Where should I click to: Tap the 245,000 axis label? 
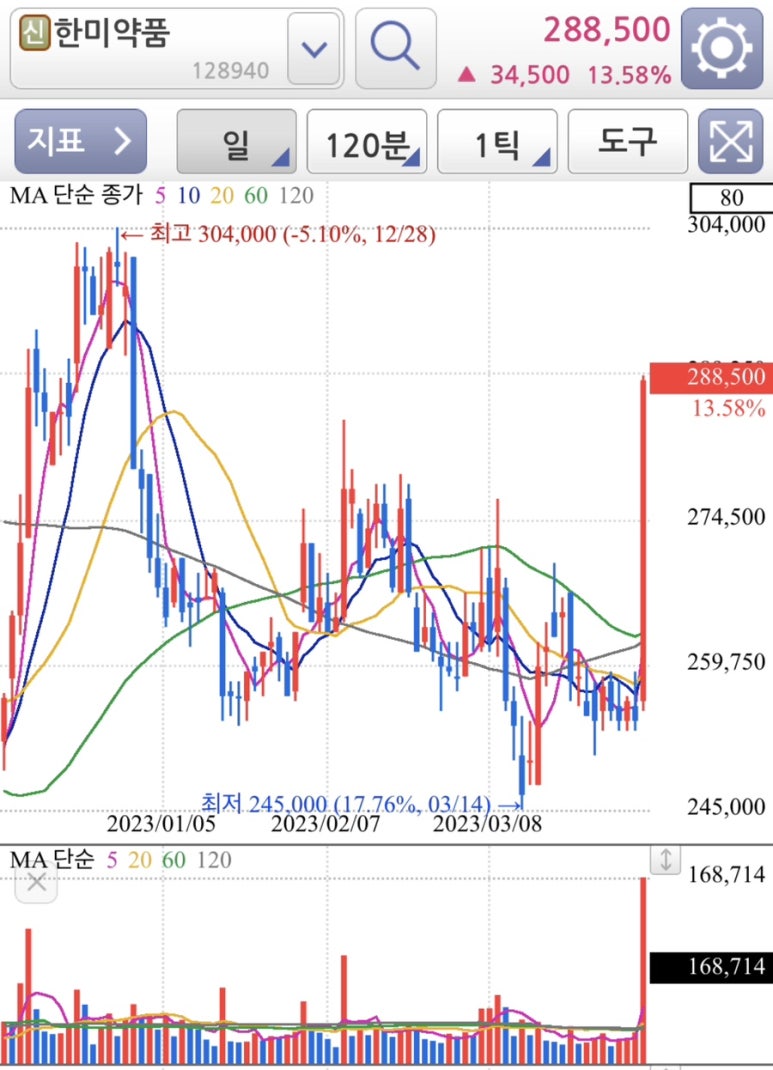pyautogui.click(x=726, y=807)
